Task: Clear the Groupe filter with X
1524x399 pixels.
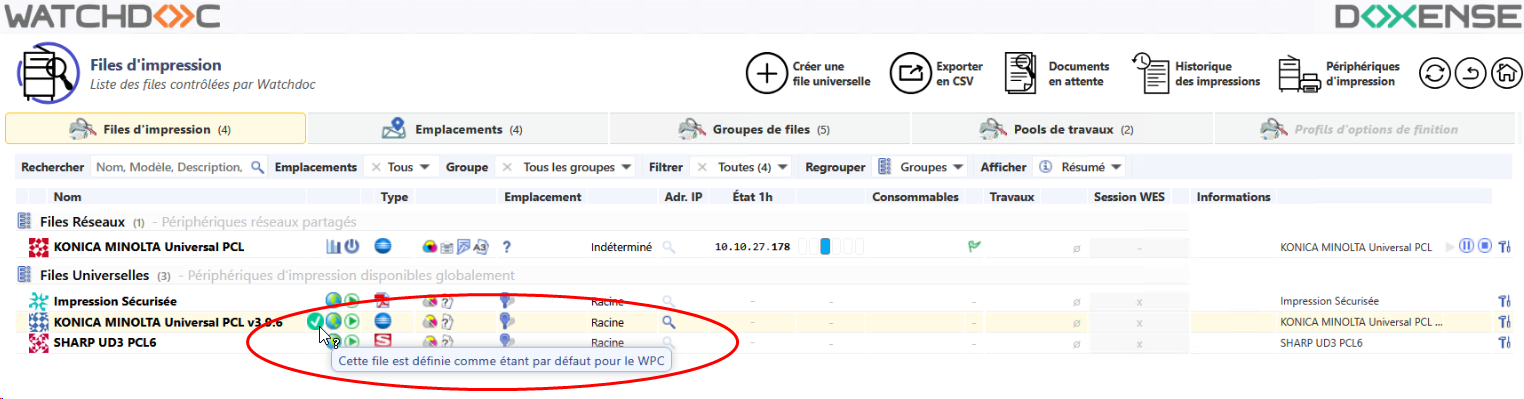Action: (x=508, y=167)
